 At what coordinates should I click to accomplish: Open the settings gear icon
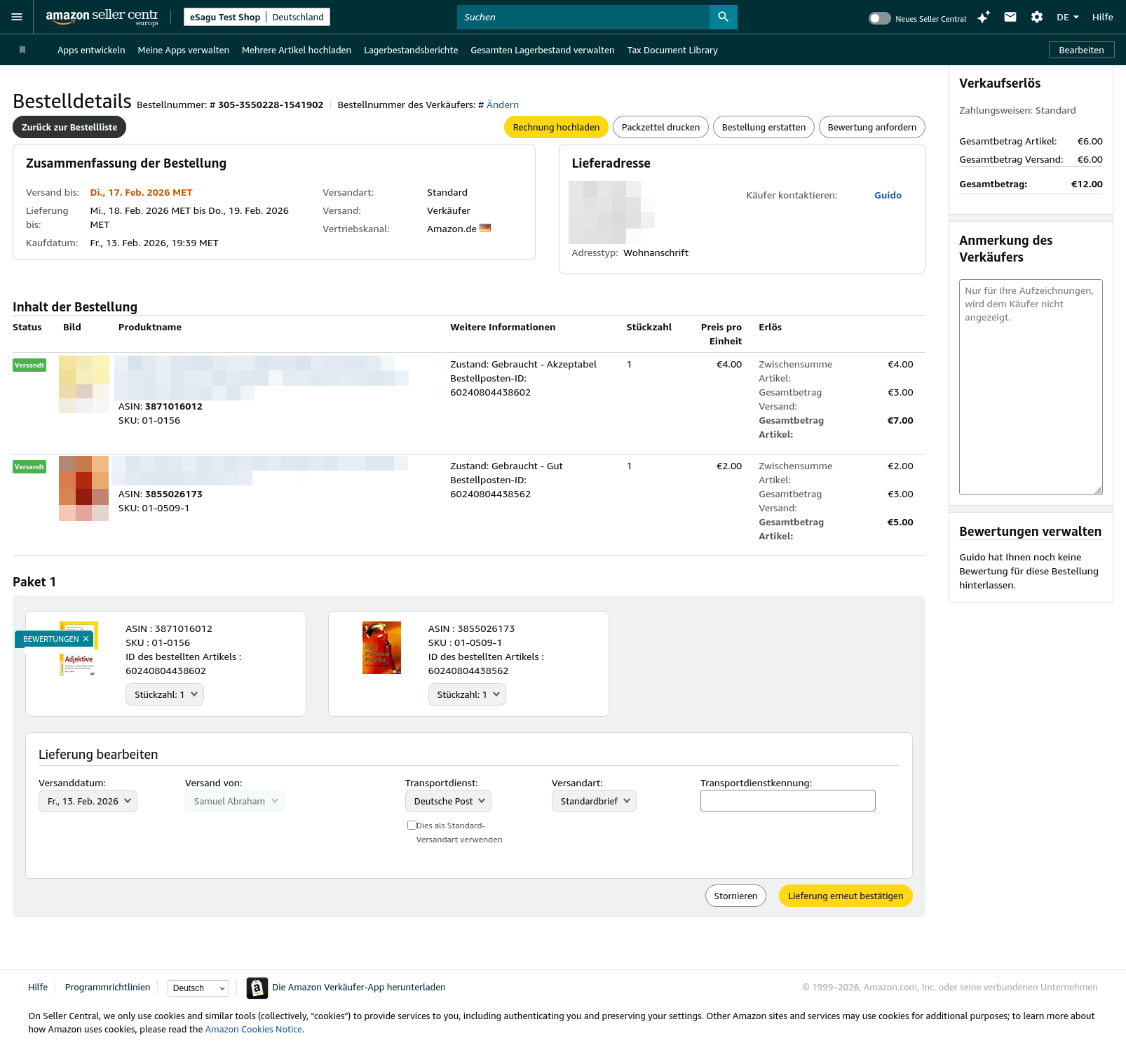click(1036, 17)
